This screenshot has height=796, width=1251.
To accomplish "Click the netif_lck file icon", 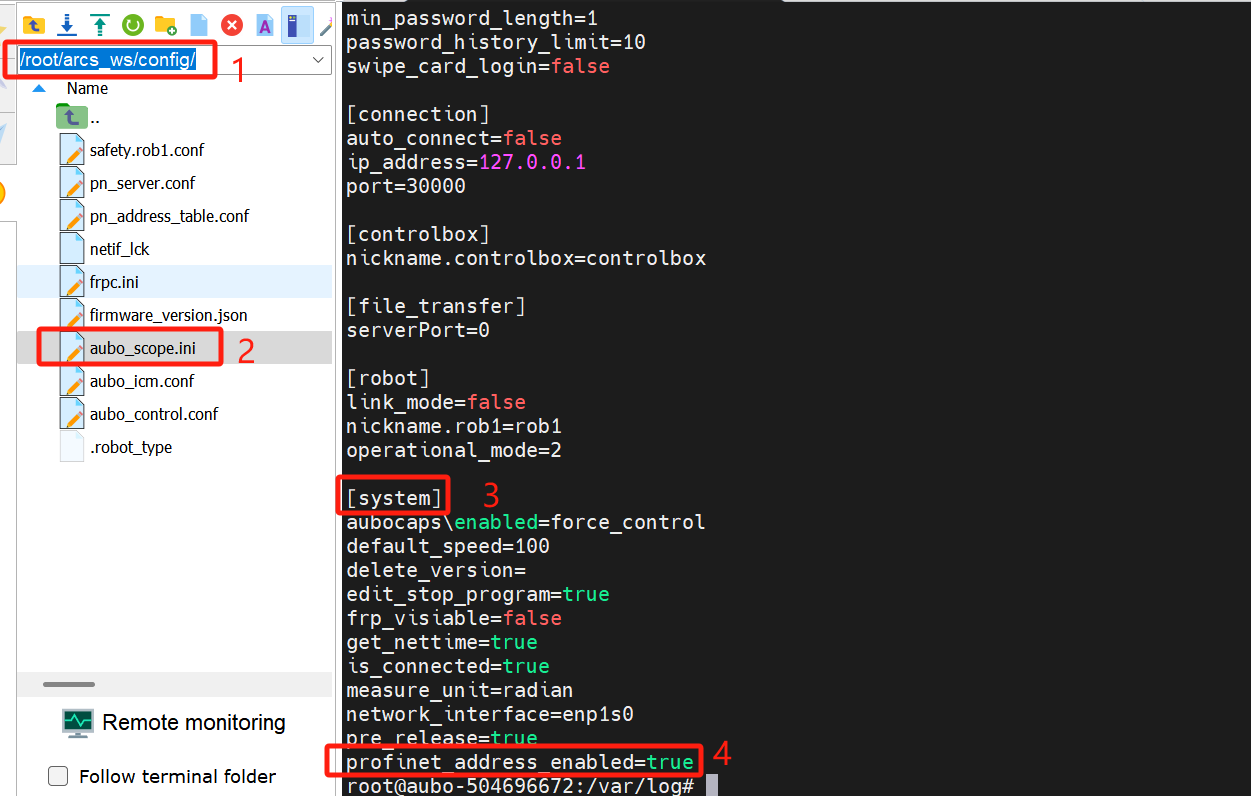I will [x=72, y=249].
